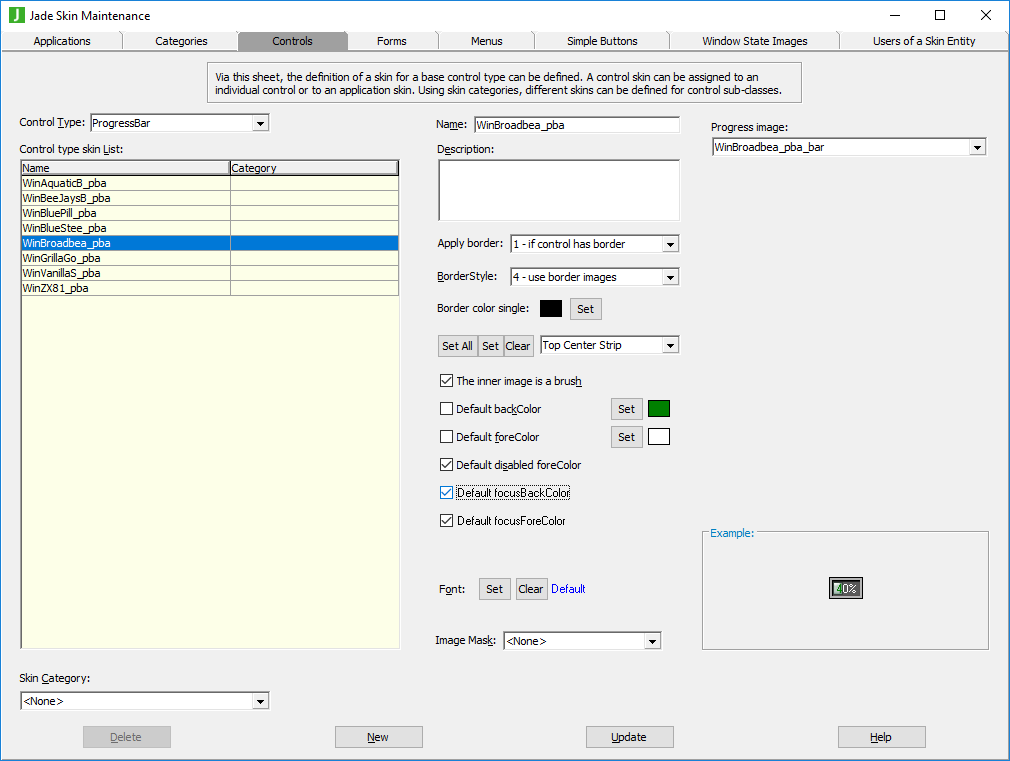Open the BorderStyle combo box
Screen dimensions: 1010x761
click(x=670, y=277)
